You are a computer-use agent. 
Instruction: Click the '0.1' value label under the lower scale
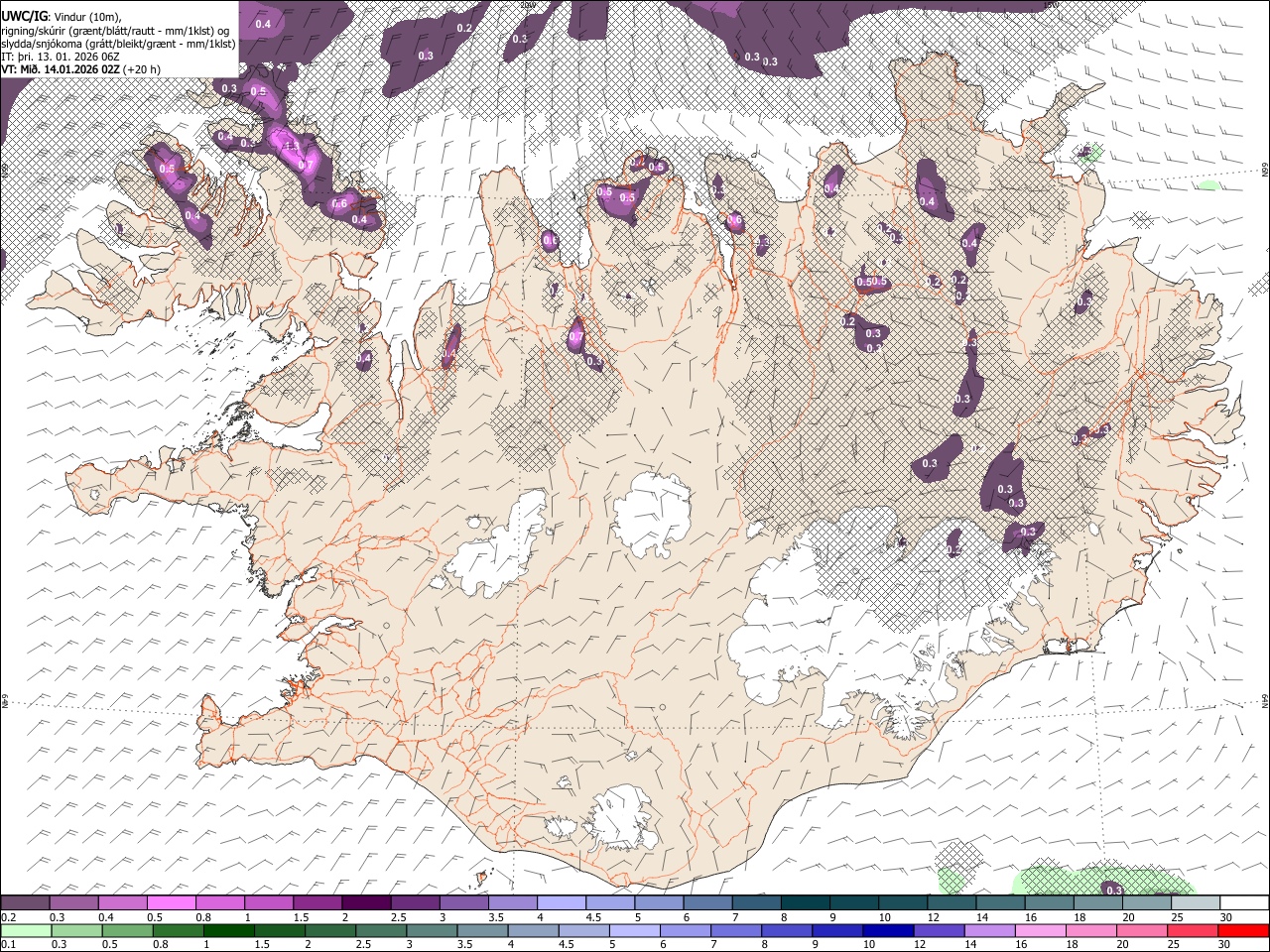[x=9, y=945]
